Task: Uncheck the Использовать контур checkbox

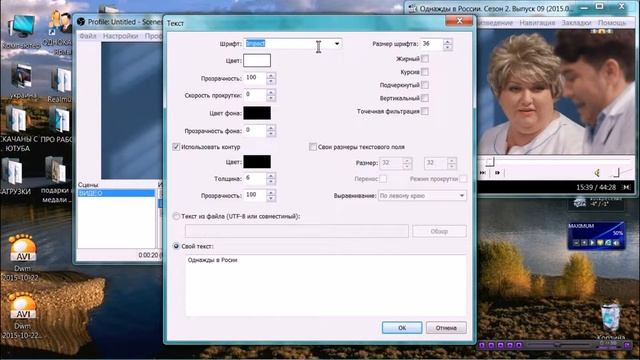Action: pyautogui.click(x=176, y=147)
